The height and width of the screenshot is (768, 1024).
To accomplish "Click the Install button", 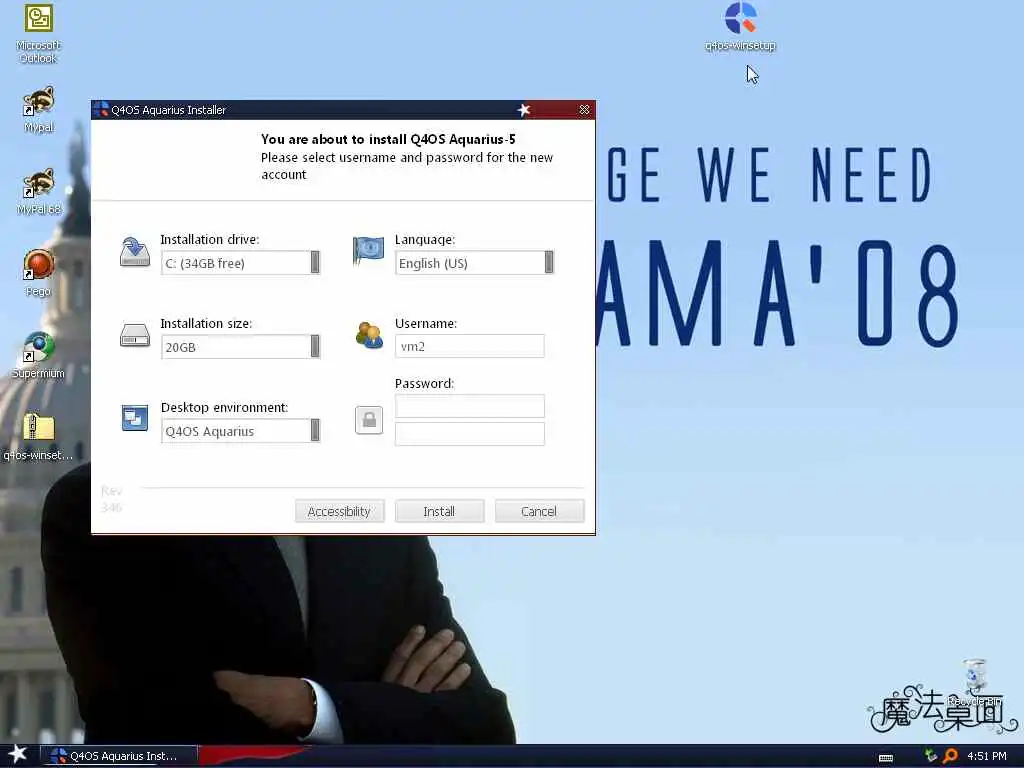I will point(440,511).
